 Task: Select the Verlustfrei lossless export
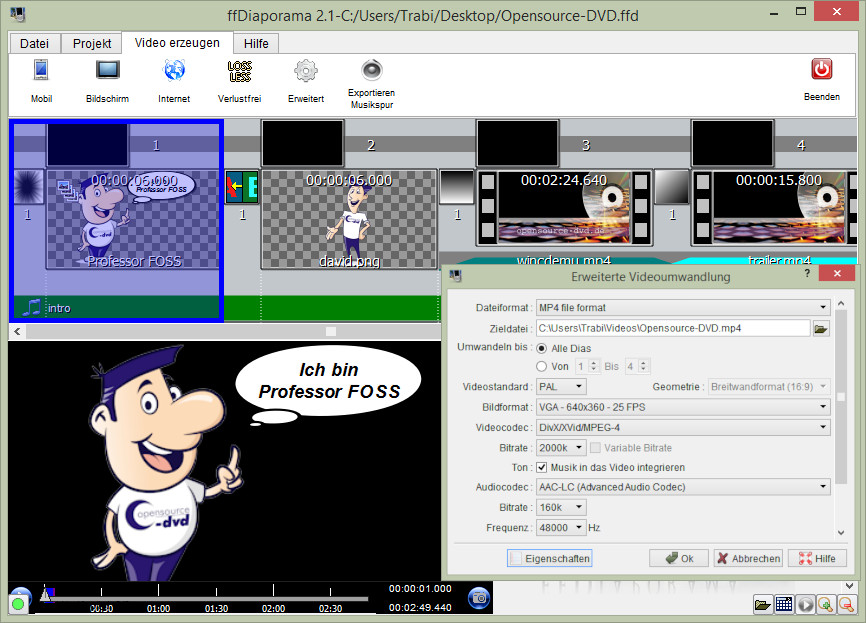(x=239, y=81)
